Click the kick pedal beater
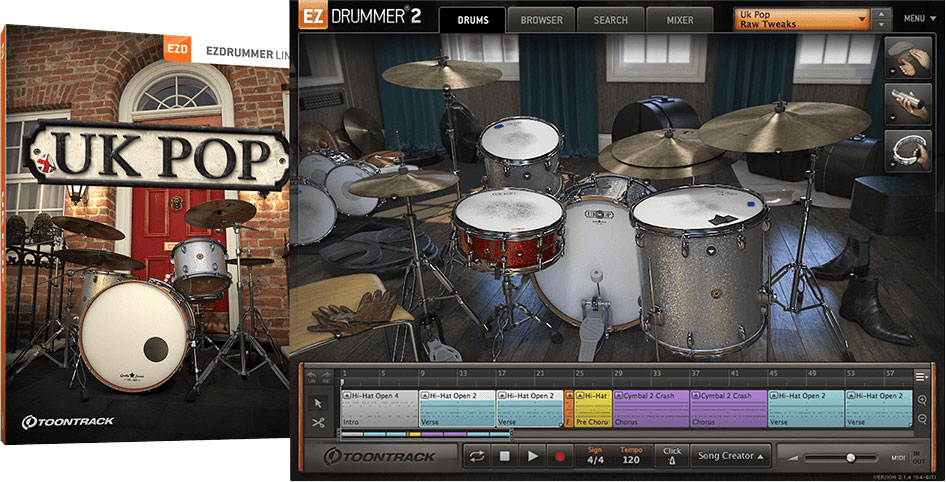Image resolution: width=946 pixels, height=482 pixels. (597, 276)
